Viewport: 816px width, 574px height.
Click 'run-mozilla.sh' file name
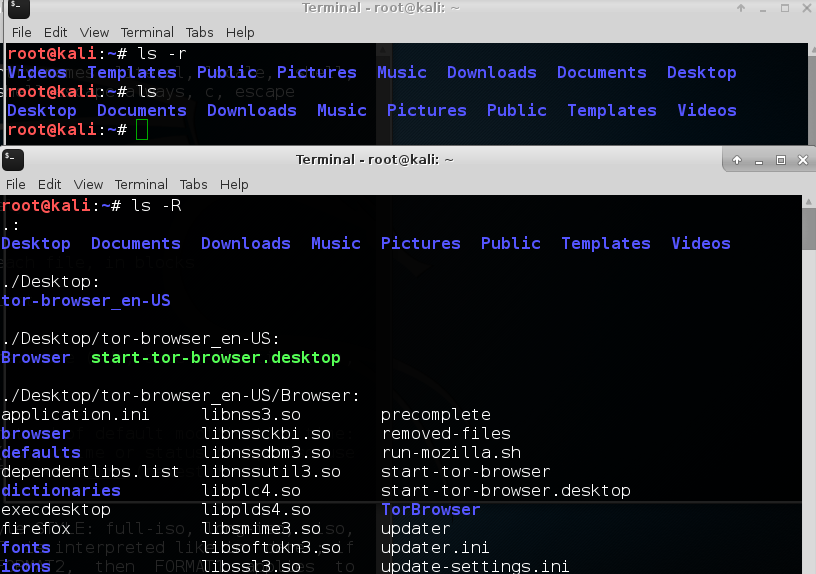(x=451, y=452)
